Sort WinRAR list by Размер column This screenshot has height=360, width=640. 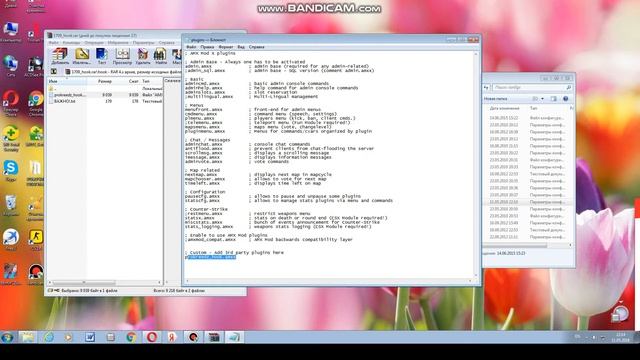[x=100, y=81]
